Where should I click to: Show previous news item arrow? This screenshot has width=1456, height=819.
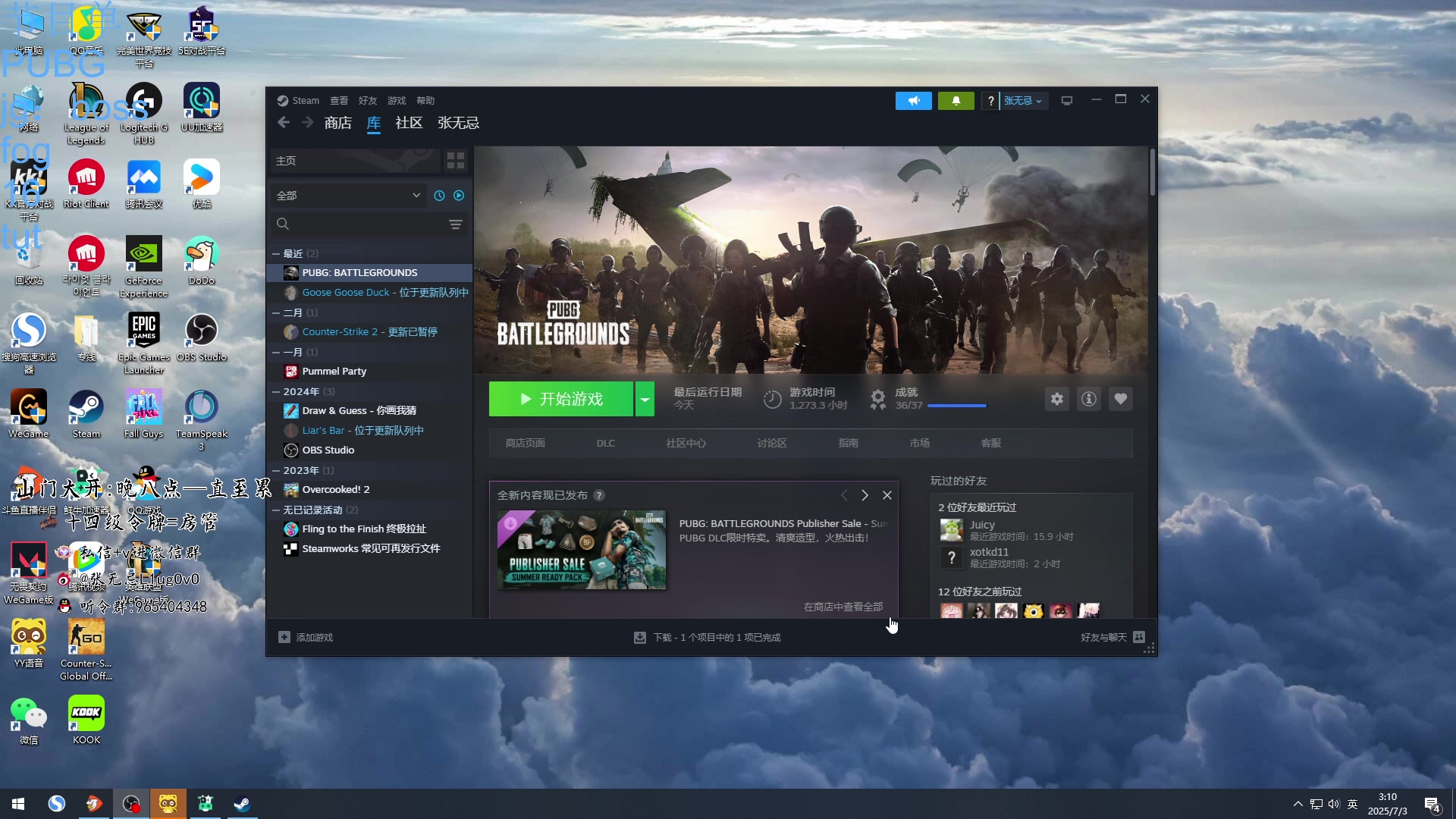pos(844,495)
